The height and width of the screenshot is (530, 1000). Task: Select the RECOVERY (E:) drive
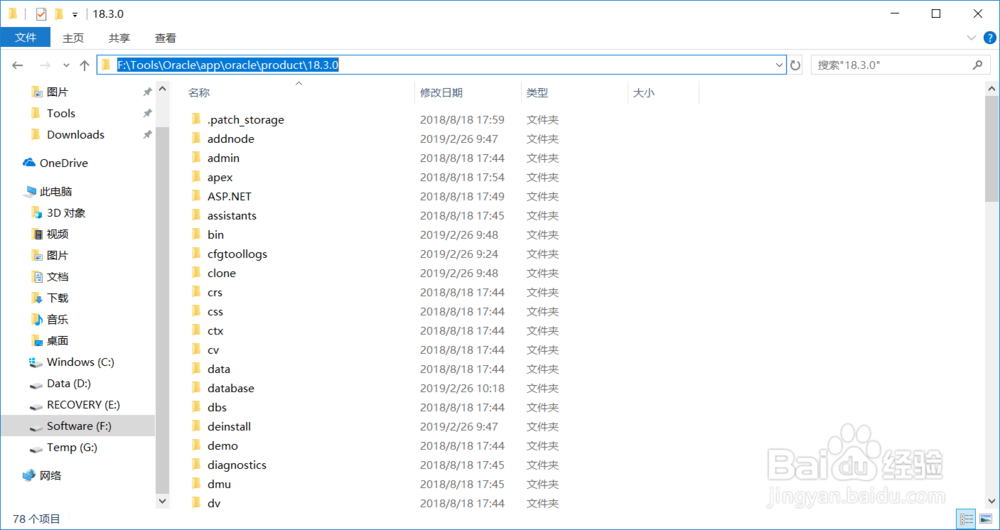(x=83, y=404)
